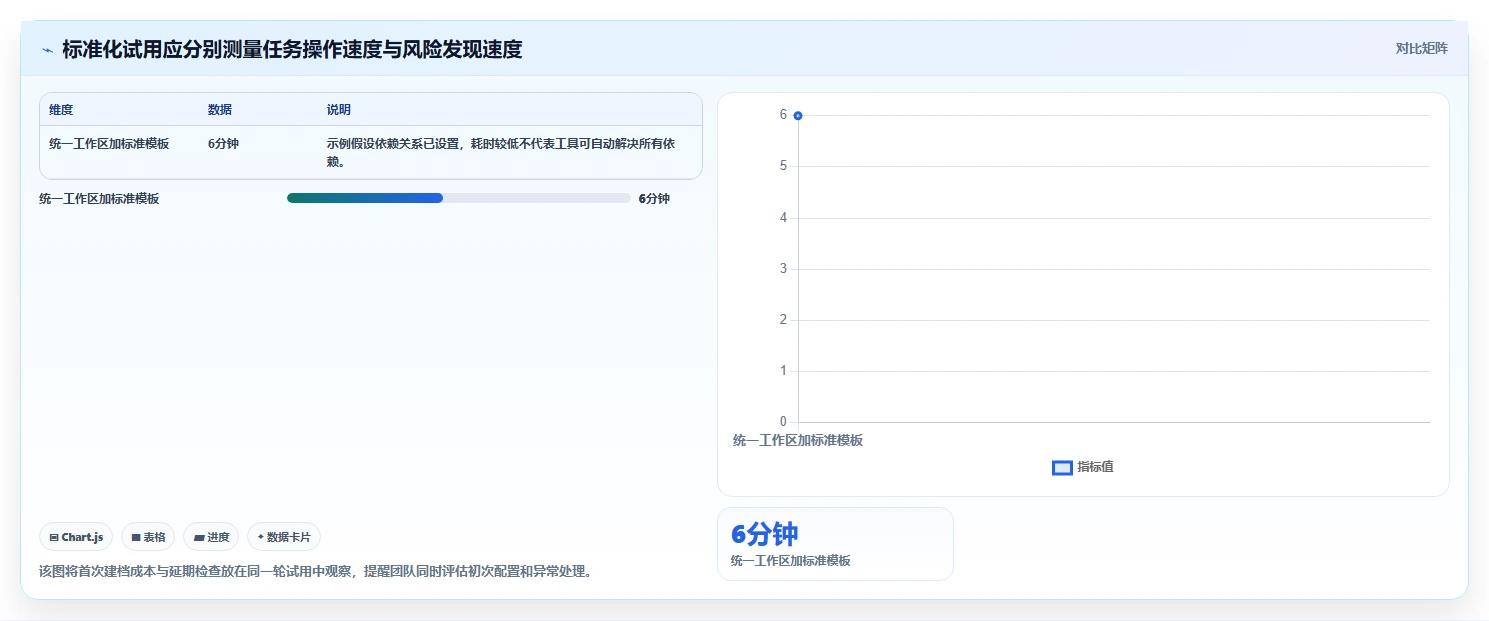Click the 说明 column header

[339, 110]
